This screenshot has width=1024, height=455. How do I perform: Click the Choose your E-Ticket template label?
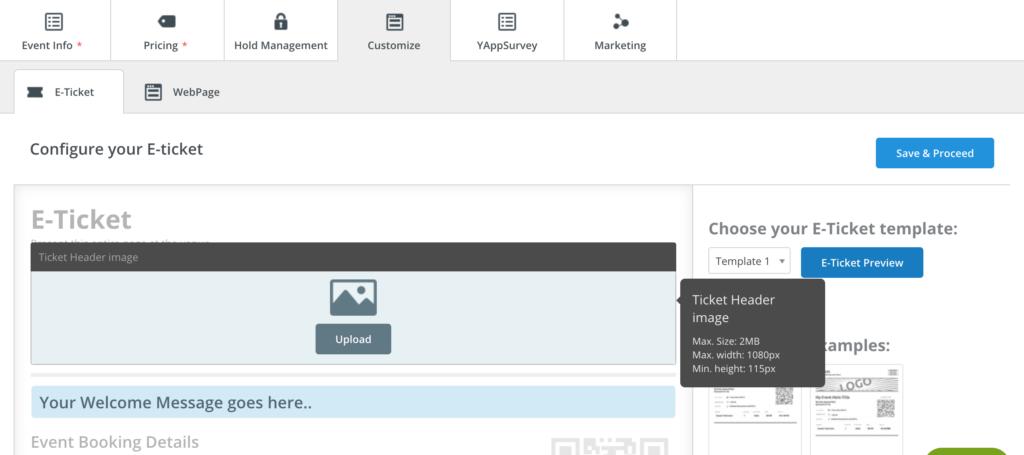[833, 229]
